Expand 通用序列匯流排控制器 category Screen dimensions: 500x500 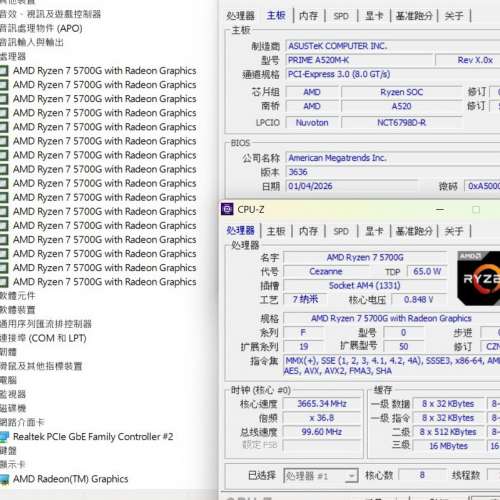[x=46, y=324]
